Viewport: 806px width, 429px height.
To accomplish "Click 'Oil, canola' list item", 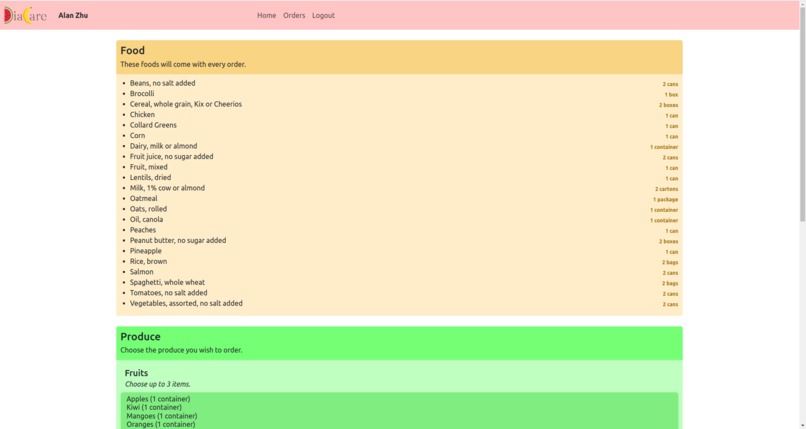I will coord(146,219).
